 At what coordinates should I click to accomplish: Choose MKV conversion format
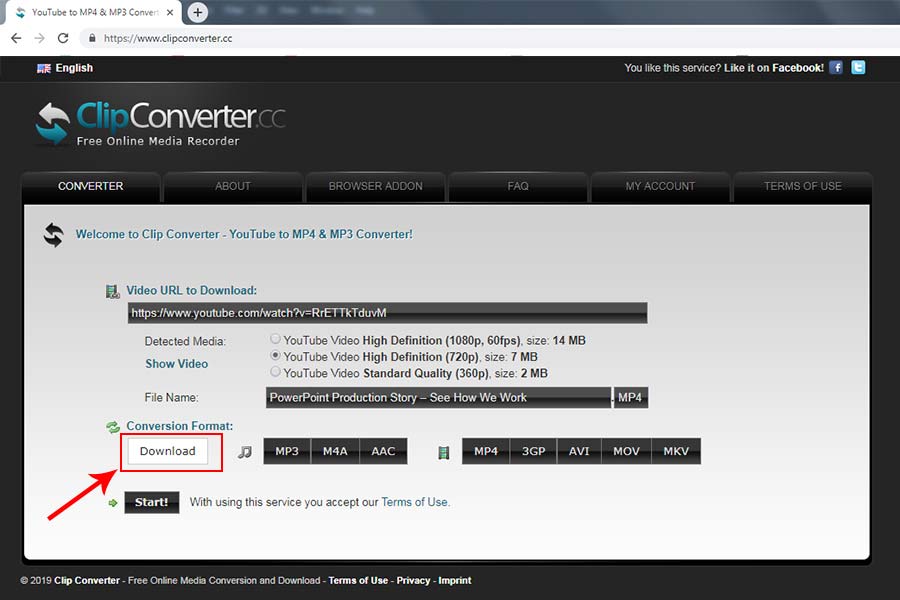(x=676, y=451)
